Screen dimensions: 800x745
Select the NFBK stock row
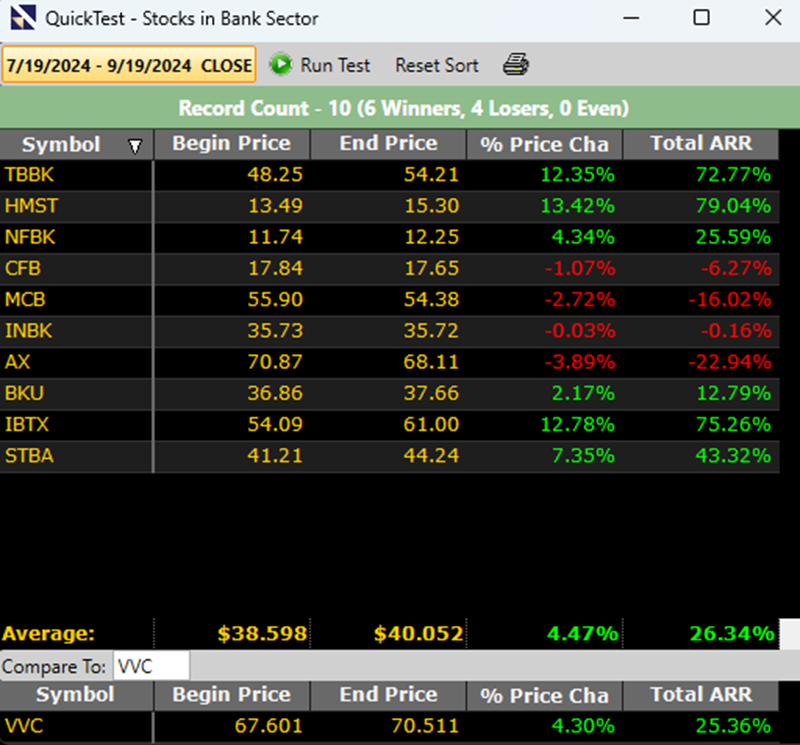click(29, 237)
